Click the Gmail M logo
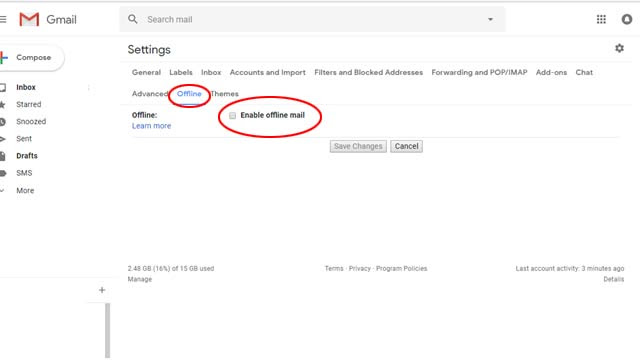The width and height of the screenshot is (640, 360). click(x=29, y=19)
